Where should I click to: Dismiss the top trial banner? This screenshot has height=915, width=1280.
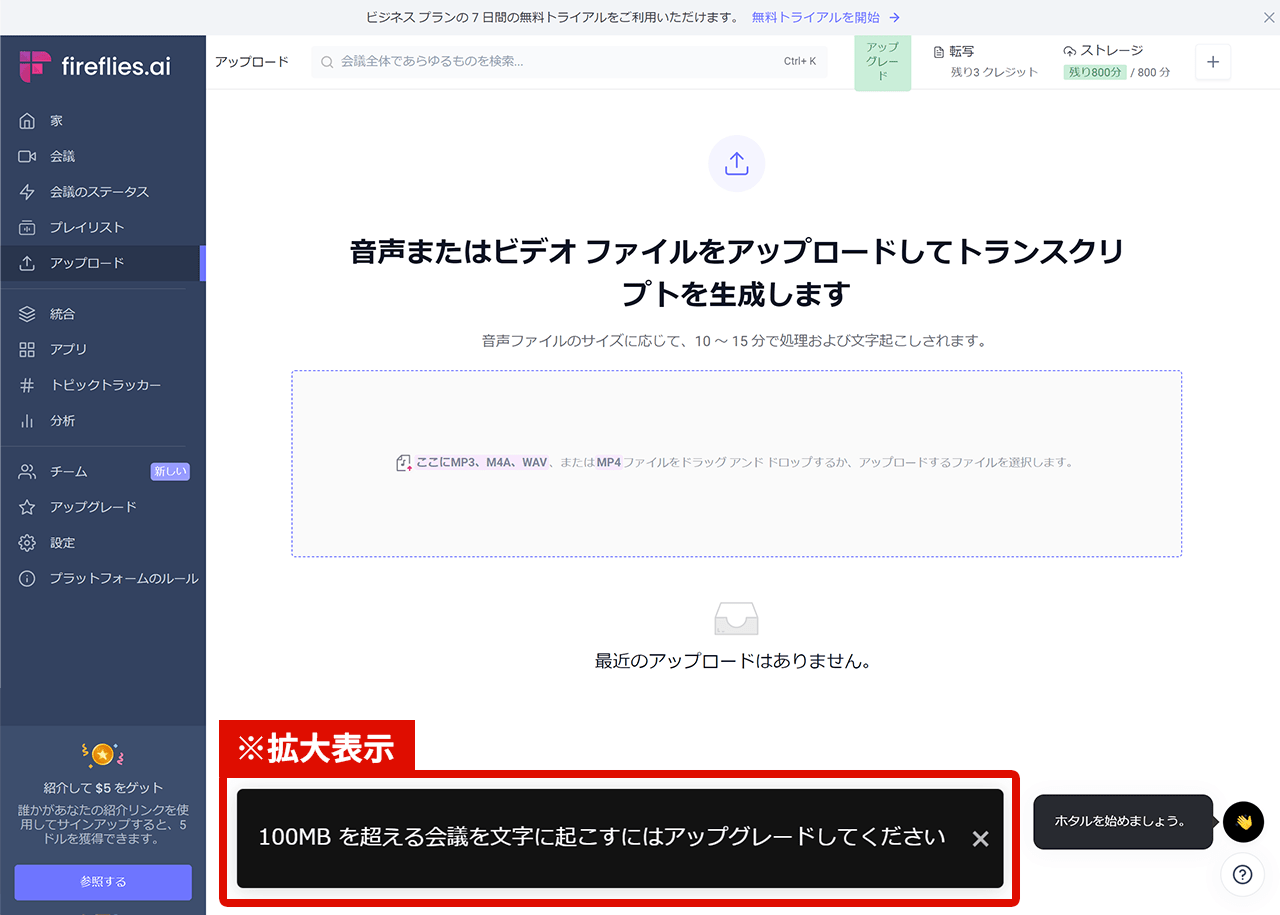pyautogui.click(x=1269, y=17)
